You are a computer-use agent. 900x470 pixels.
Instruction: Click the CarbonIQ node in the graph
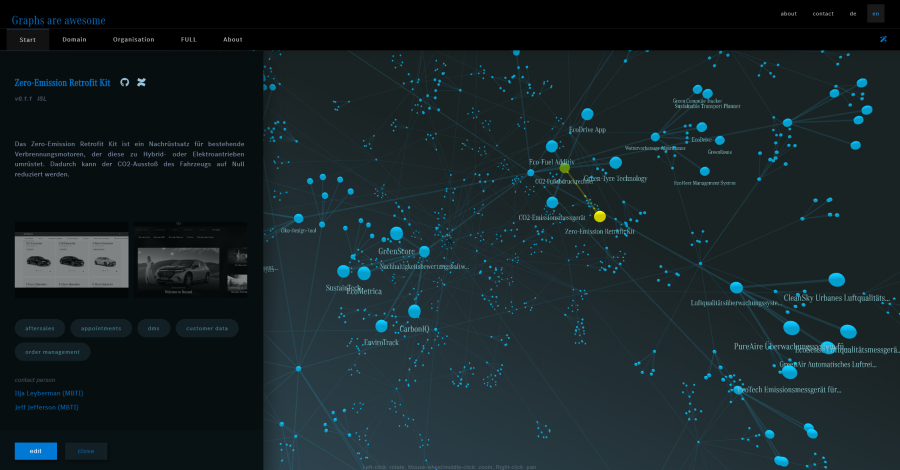[414, 311]
